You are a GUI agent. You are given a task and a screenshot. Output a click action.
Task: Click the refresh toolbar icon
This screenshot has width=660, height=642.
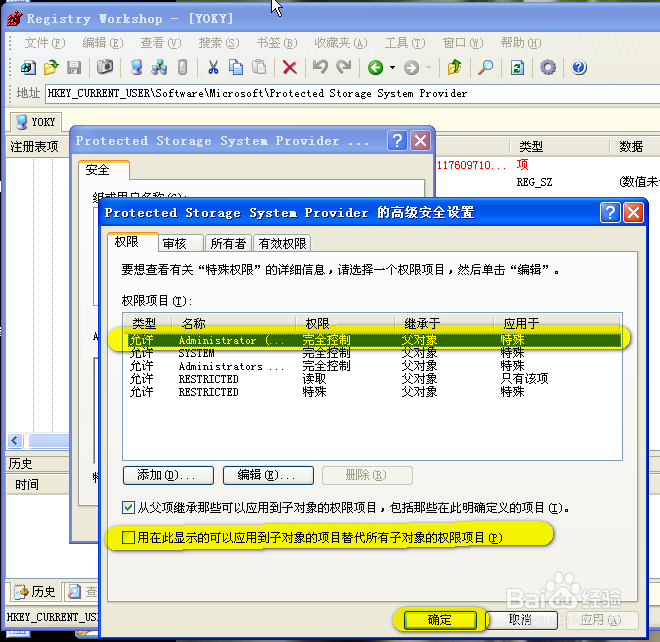[x=517, y=67]
